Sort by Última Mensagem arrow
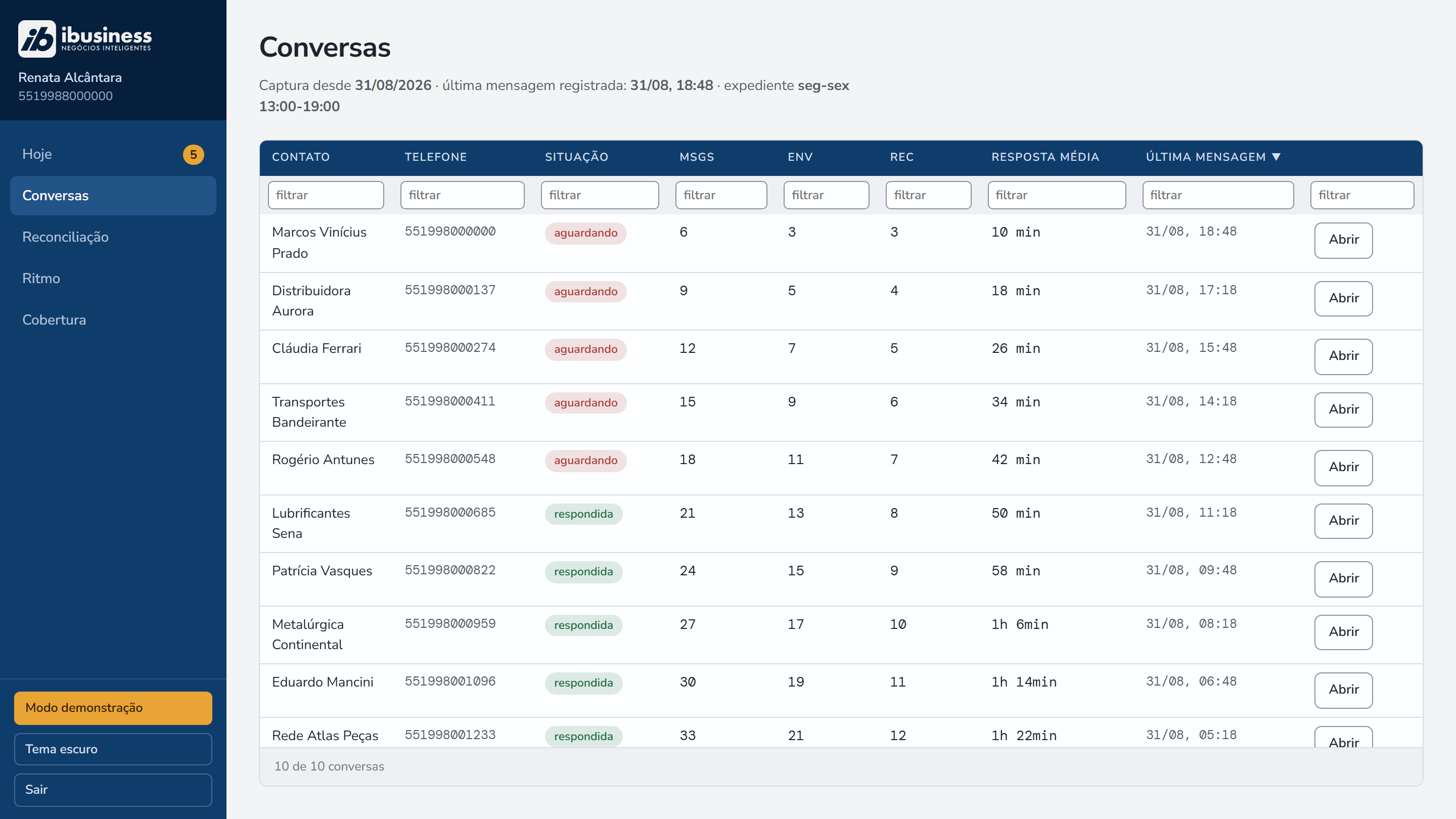 [x=1276, y=157]
